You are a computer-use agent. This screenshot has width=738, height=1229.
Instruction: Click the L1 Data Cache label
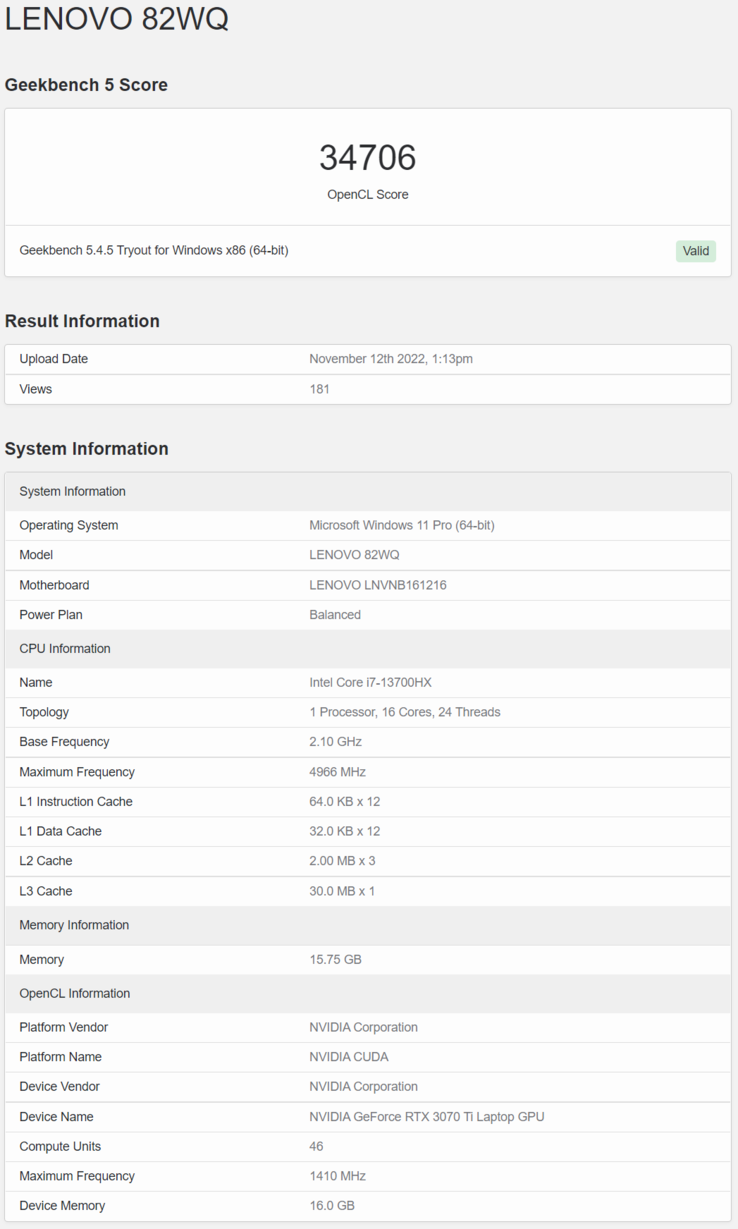coord(60,831)
